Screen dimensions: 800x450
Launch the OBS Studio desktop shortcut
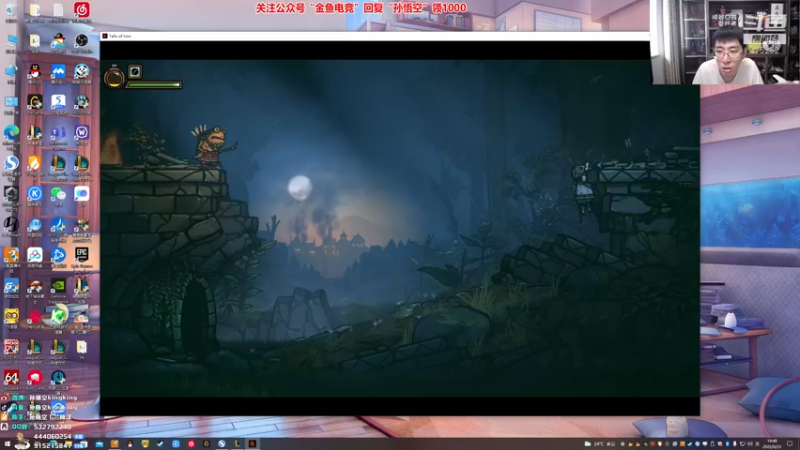click(x=82, y=40)
